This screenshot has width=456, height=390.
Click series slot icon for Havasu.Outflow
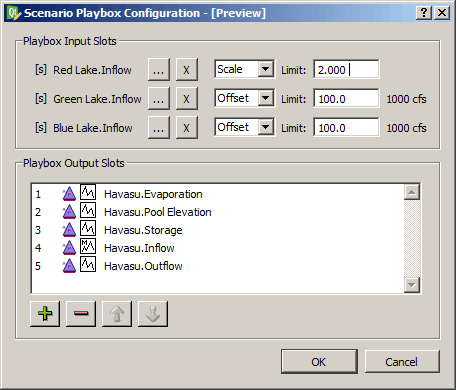88,265
